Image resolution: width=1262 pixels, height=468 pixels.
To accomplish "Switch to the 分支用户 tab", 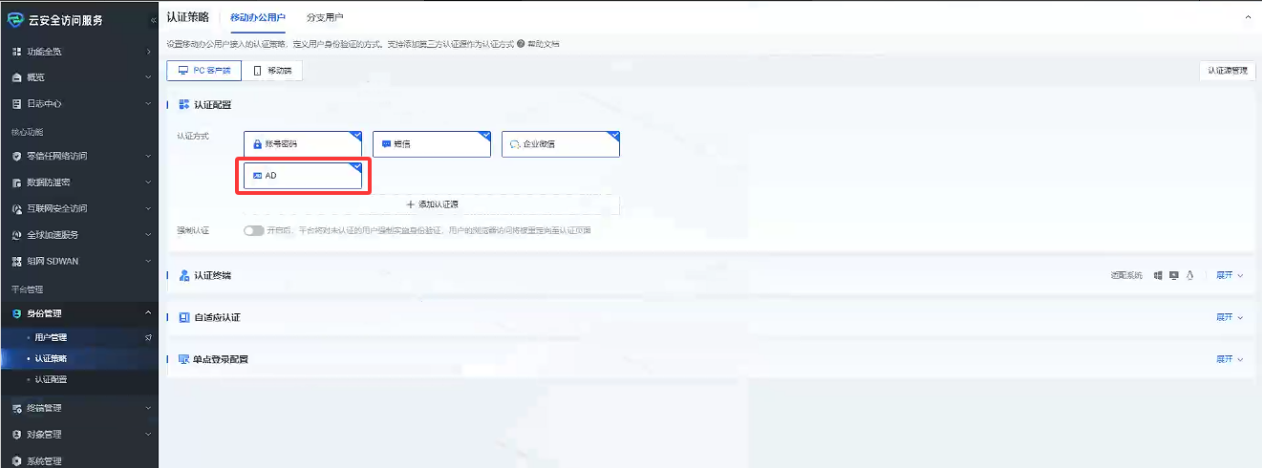I will tap(325, 18).
